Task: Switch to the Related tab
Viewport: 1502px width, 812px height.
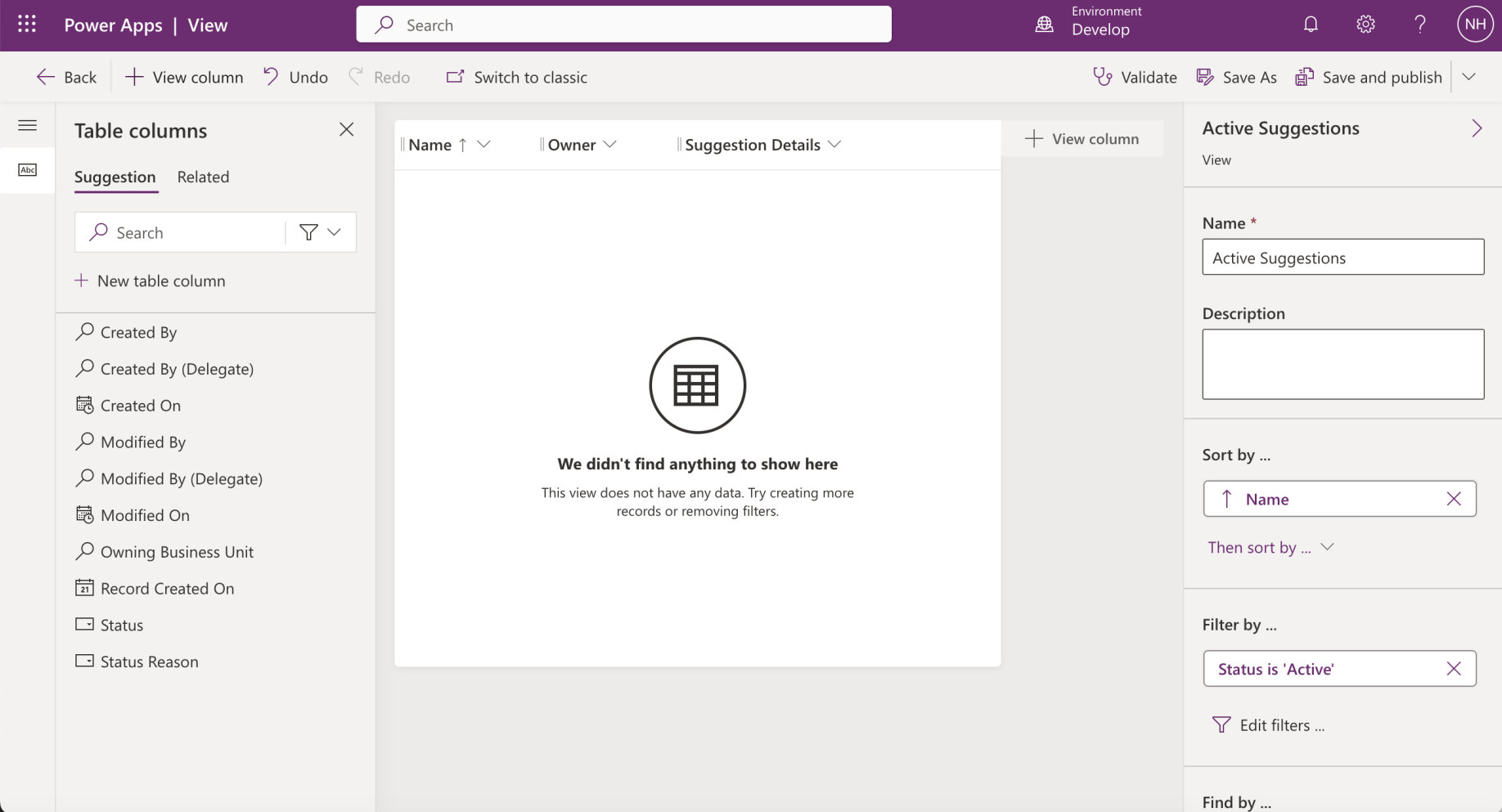Action: (203, 177)
